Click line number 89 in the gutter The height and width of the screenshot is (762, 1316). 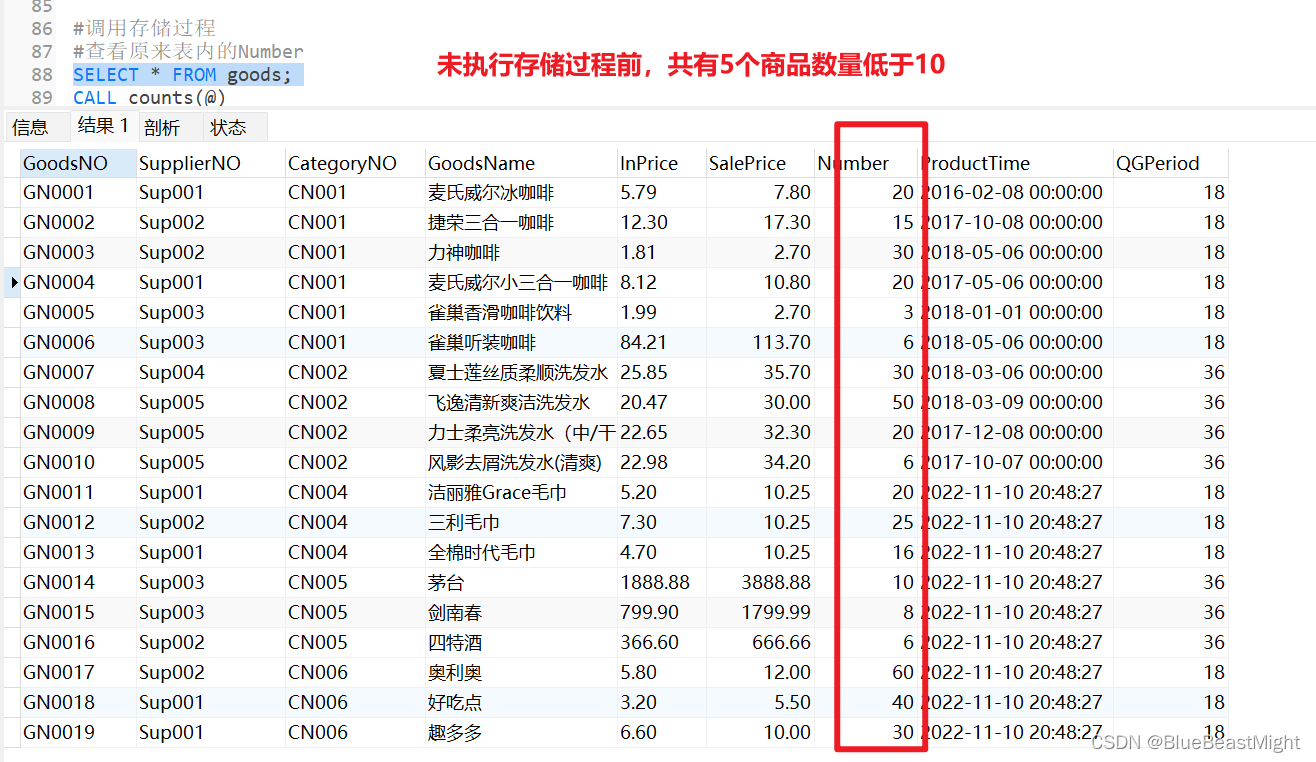(x=42, y=97)
